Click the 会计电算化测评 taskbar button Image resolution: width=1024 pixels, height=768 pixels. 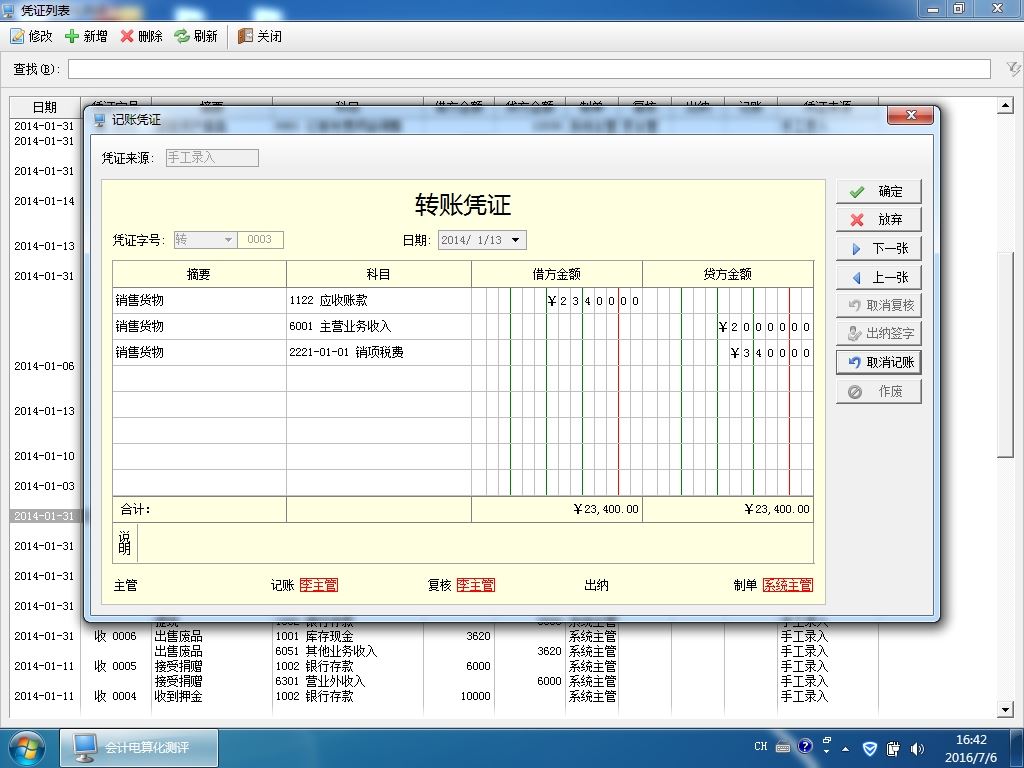(x=139, y=748)
